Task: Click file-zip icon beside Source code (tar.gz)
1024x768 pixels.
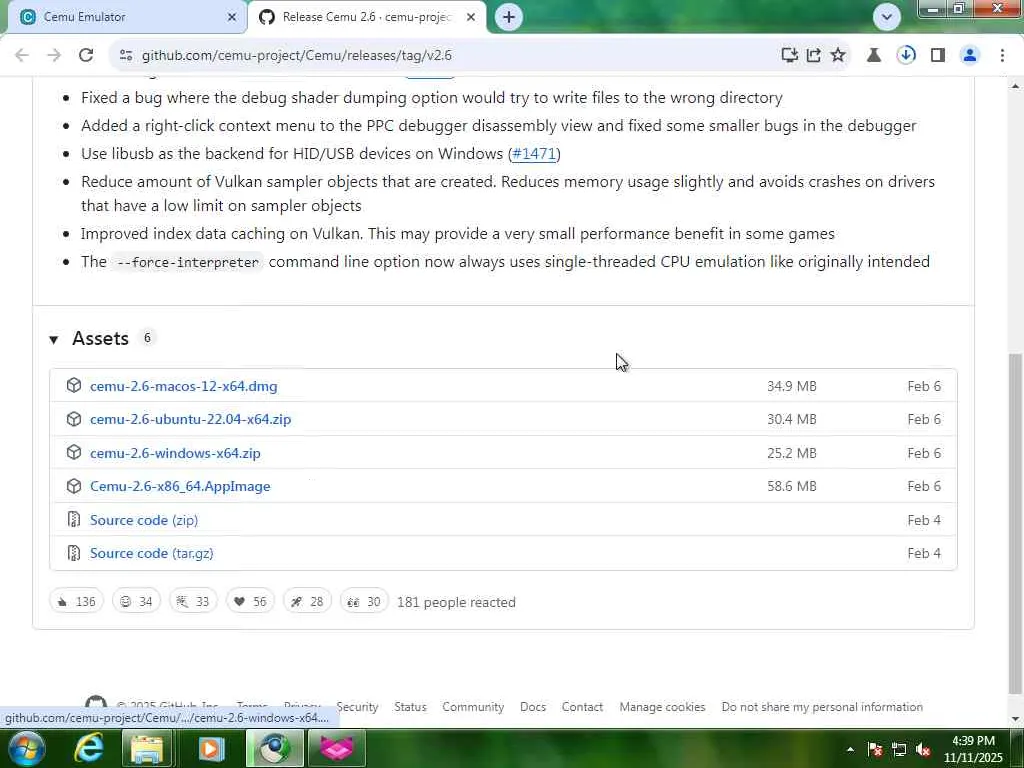Action: pyautogui.click(x=74, y=552)
